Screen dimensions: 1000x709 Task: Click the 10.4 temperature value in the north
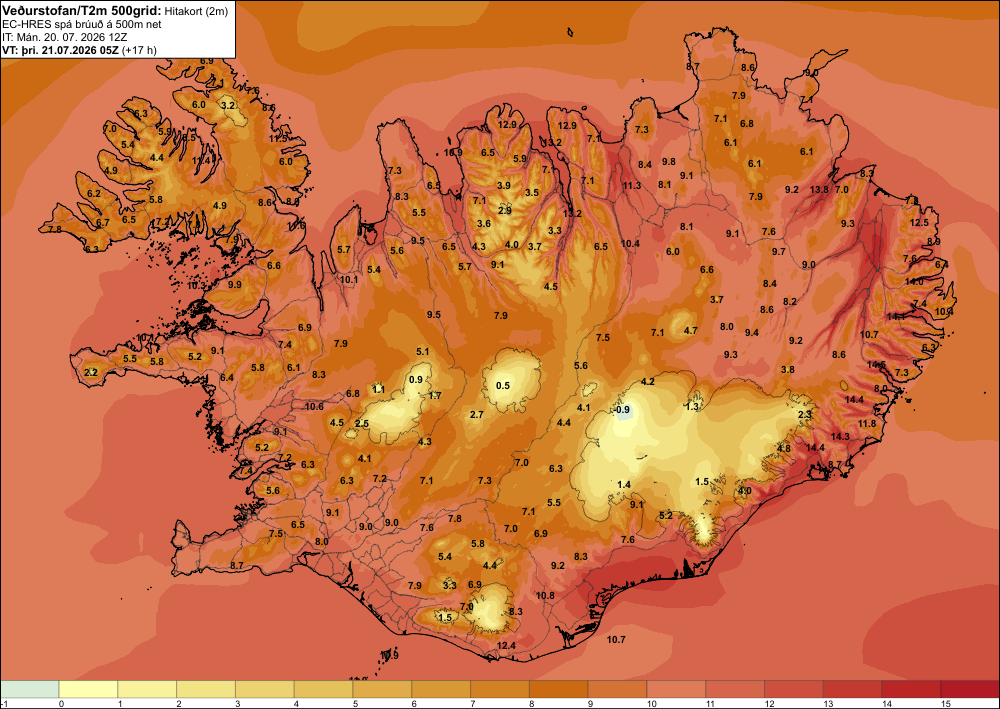pos(629,243)
